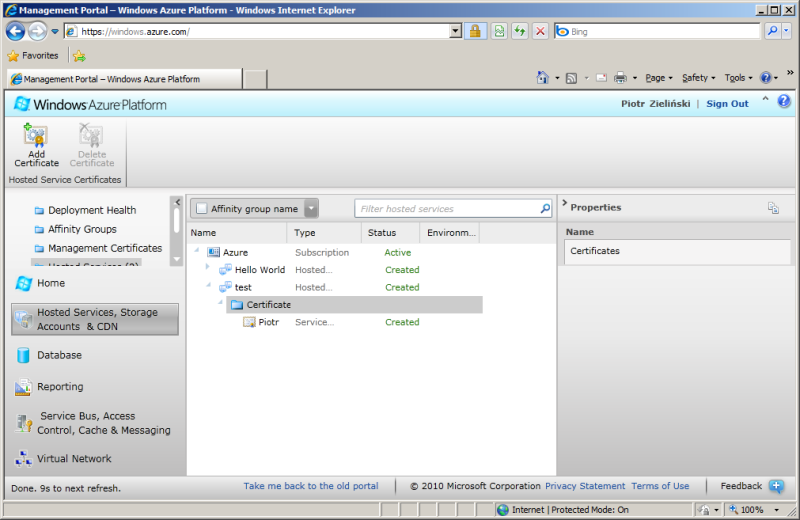Click the RSS feeds icon
This screenshot has width=800, height=520.
click(571, 78)
